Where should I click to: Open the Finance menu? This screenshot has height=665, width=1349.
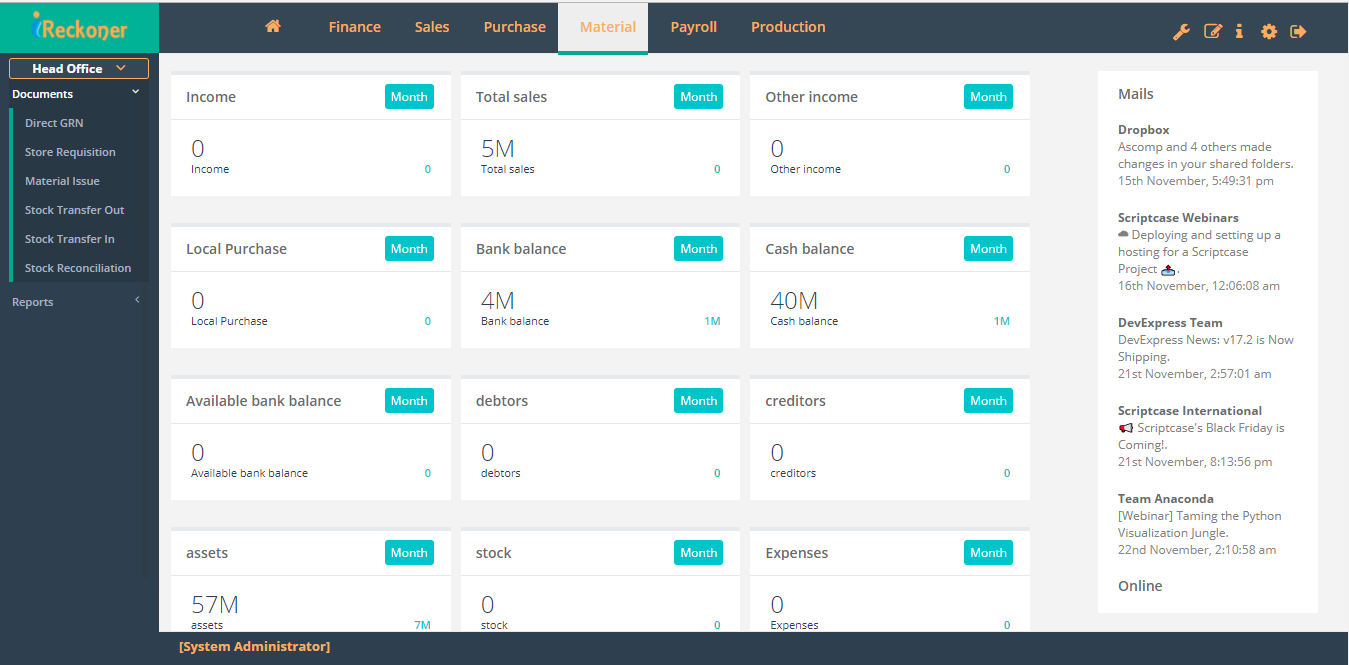tap(354, 26)
